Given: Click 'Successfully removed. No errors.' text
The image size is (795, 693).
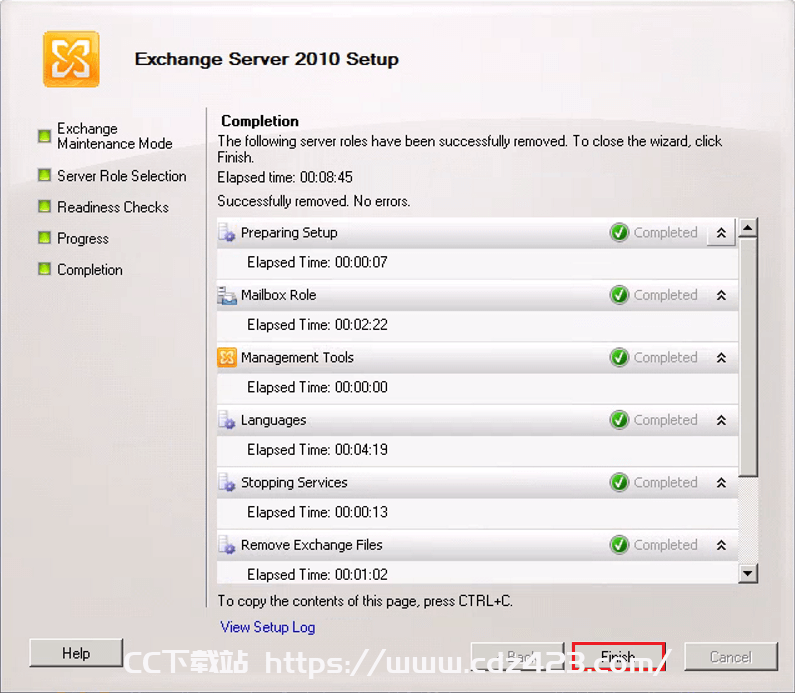Looking at the screenshot, I should 314,201.
